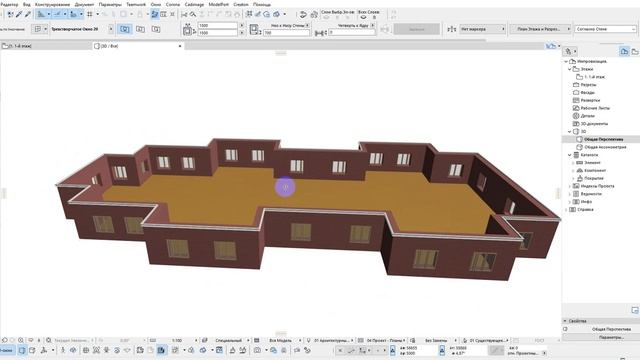Viewport: 640px width, 360px height.
Task: Open the Трехстворчатое Окно 29 favorites arrow
Action: (111, 29)
